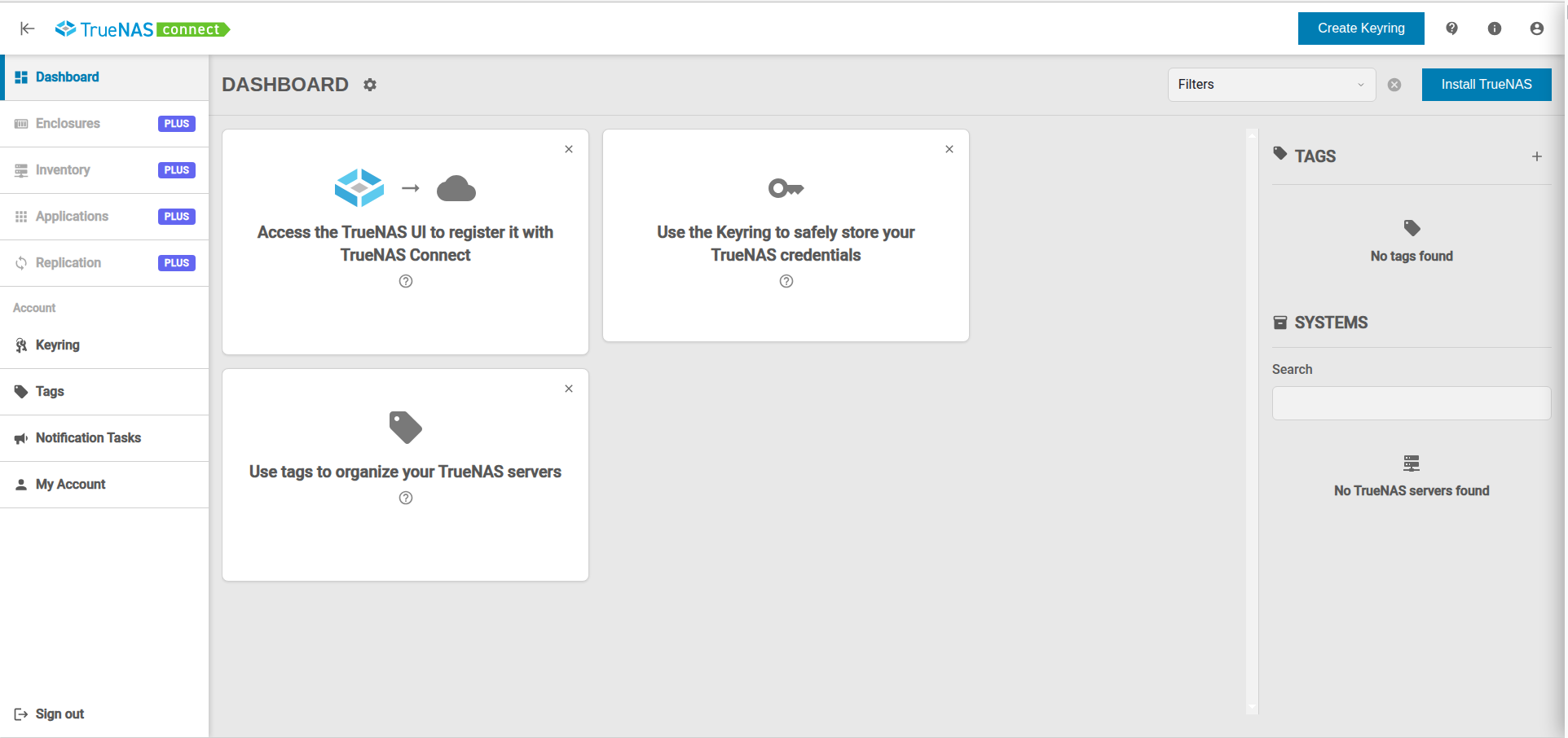Image resolution: width=1568 pixels, height=738 pixels.
Task: Dismiss the tags organize card
Action: click(569, 389)
